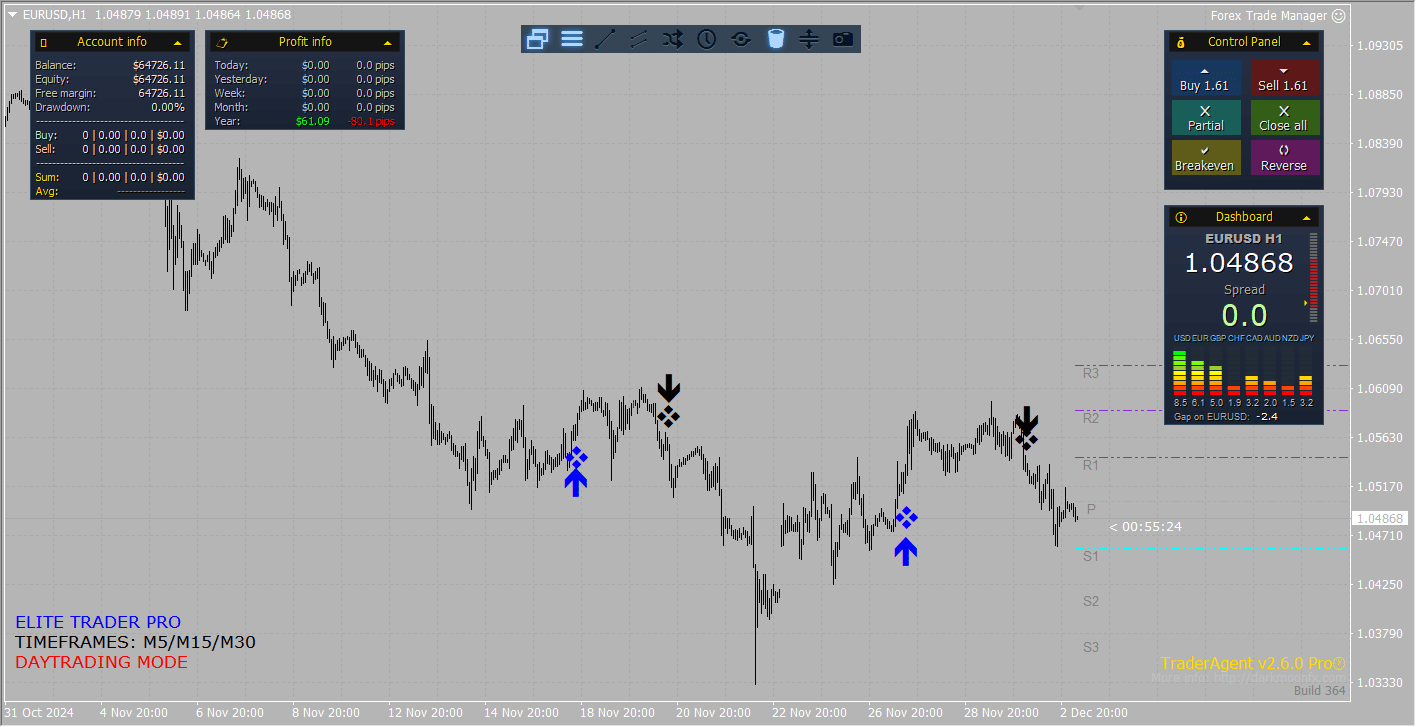Screen dimensions: 1416x727
Task: Click the Reverse positions button
Action: [1283, 158]
